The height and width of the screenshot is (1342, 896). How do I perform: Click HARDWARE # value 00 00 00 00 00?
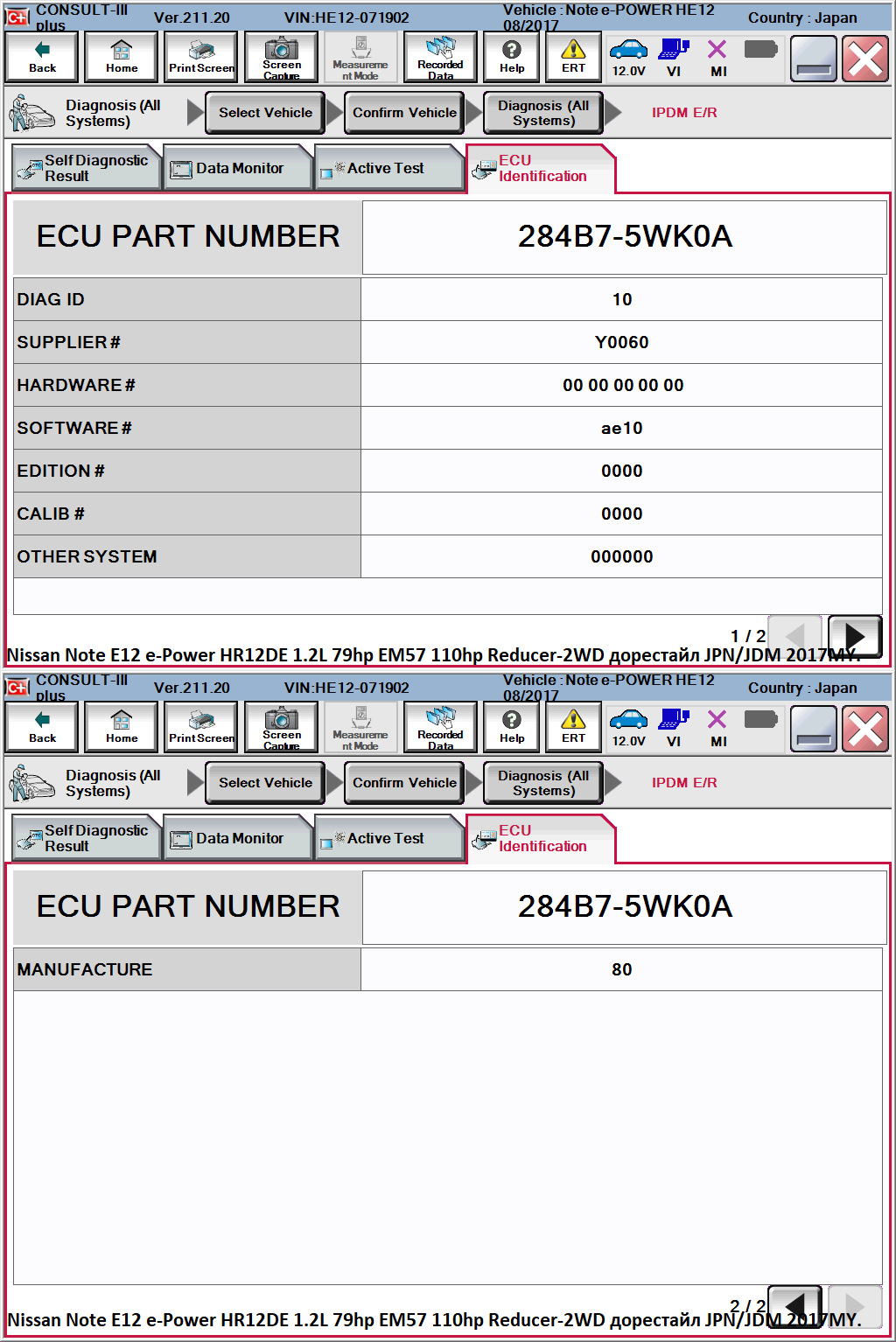[x=623, y=385]
